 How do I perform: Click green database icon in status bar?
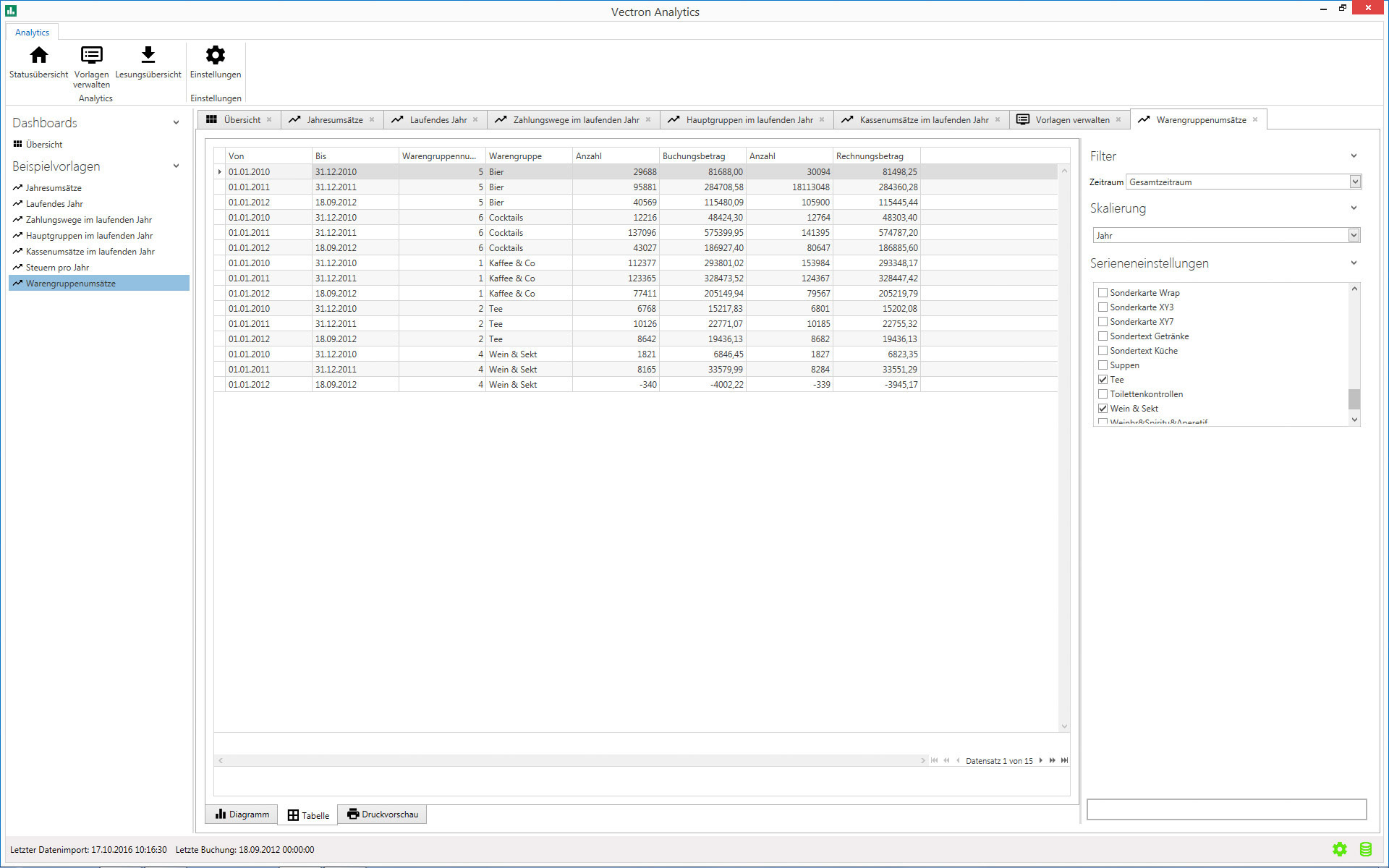(x=1365, y=849)
